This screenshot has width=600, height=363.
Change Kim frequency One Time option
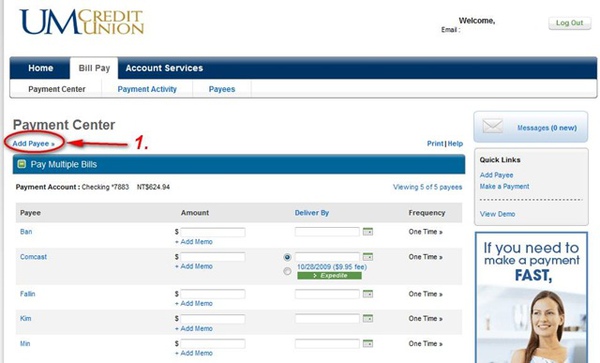[x=425, y=319]
